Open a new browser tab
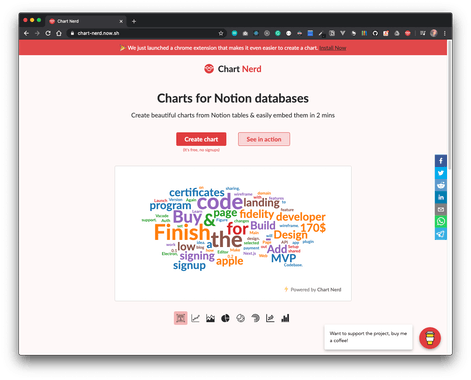The image size is (471, 380). [134, 21]
